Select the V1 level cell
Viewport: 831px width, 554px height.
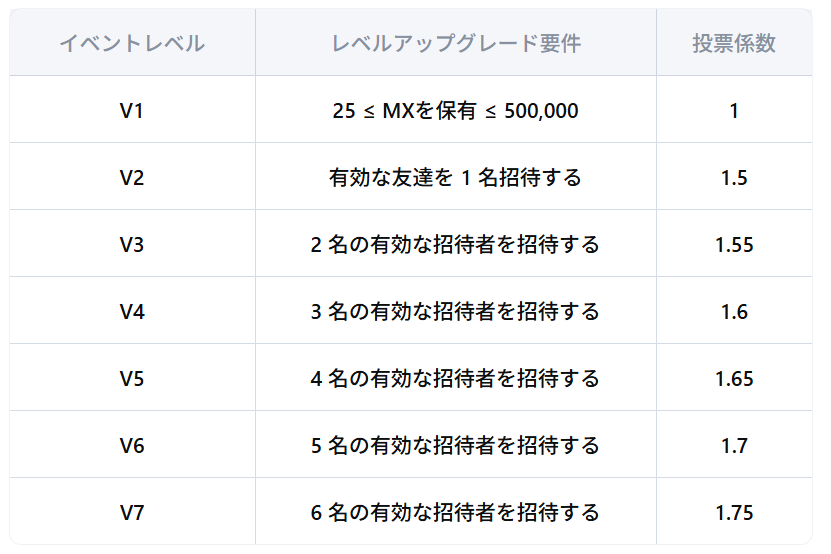coord(132,110)
